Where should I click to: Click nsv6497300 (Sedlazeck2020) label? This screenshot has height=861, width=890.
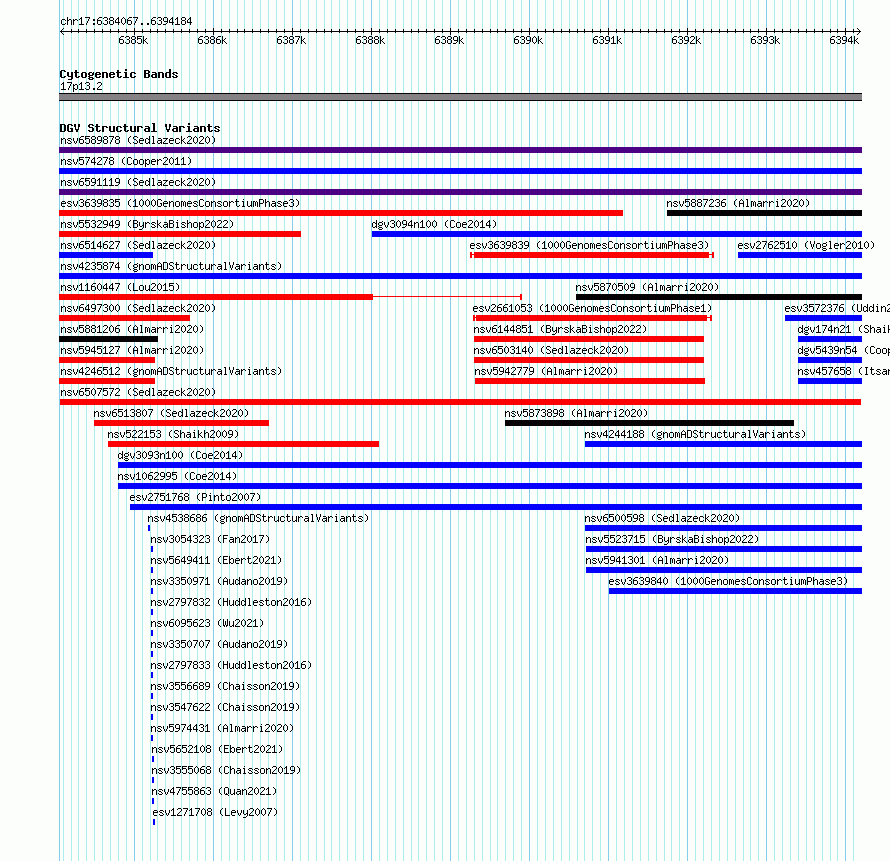point(138,308)
